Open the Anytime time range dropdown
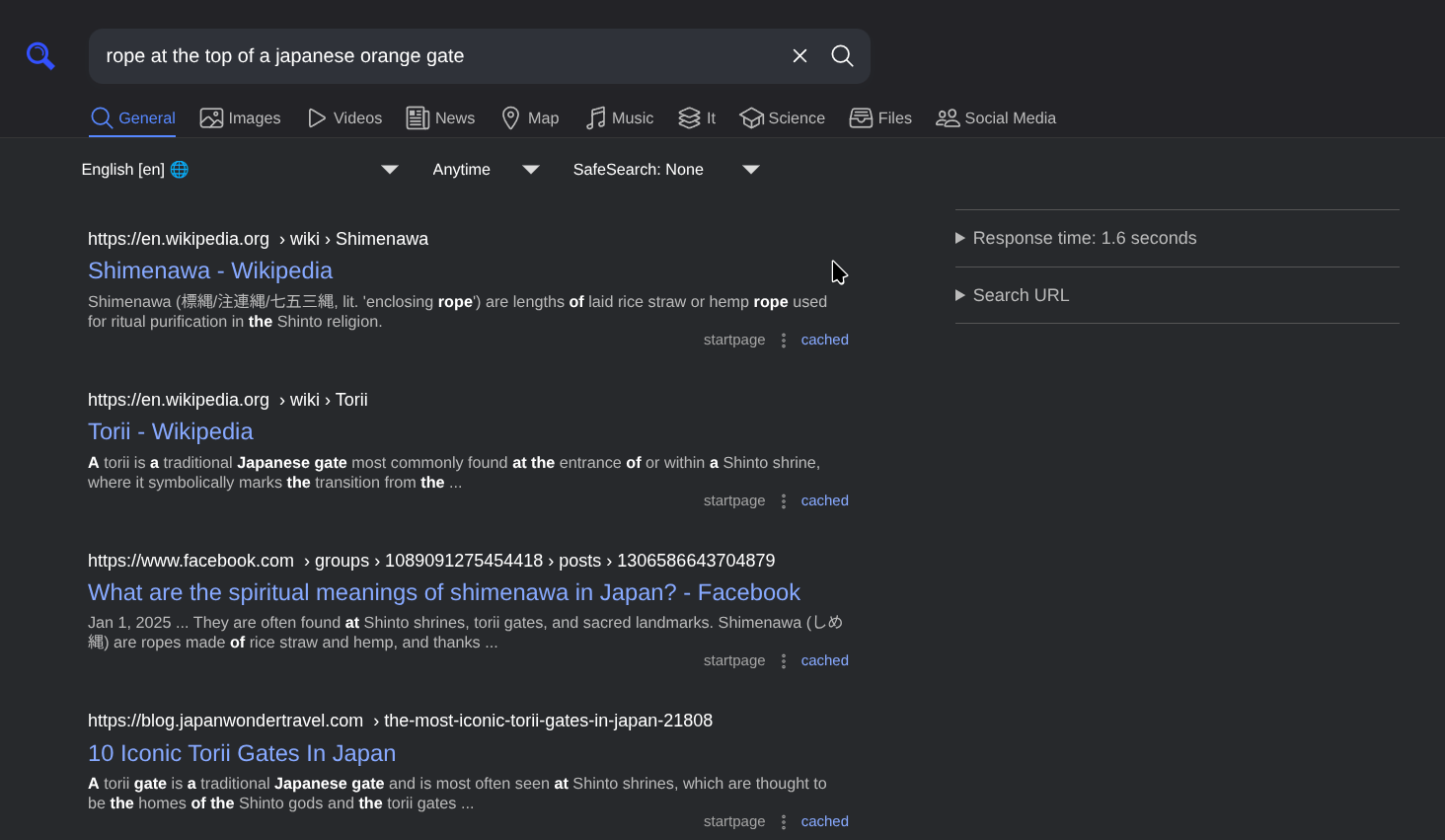This screenshot has width=1445, height=840. (486, 170)
